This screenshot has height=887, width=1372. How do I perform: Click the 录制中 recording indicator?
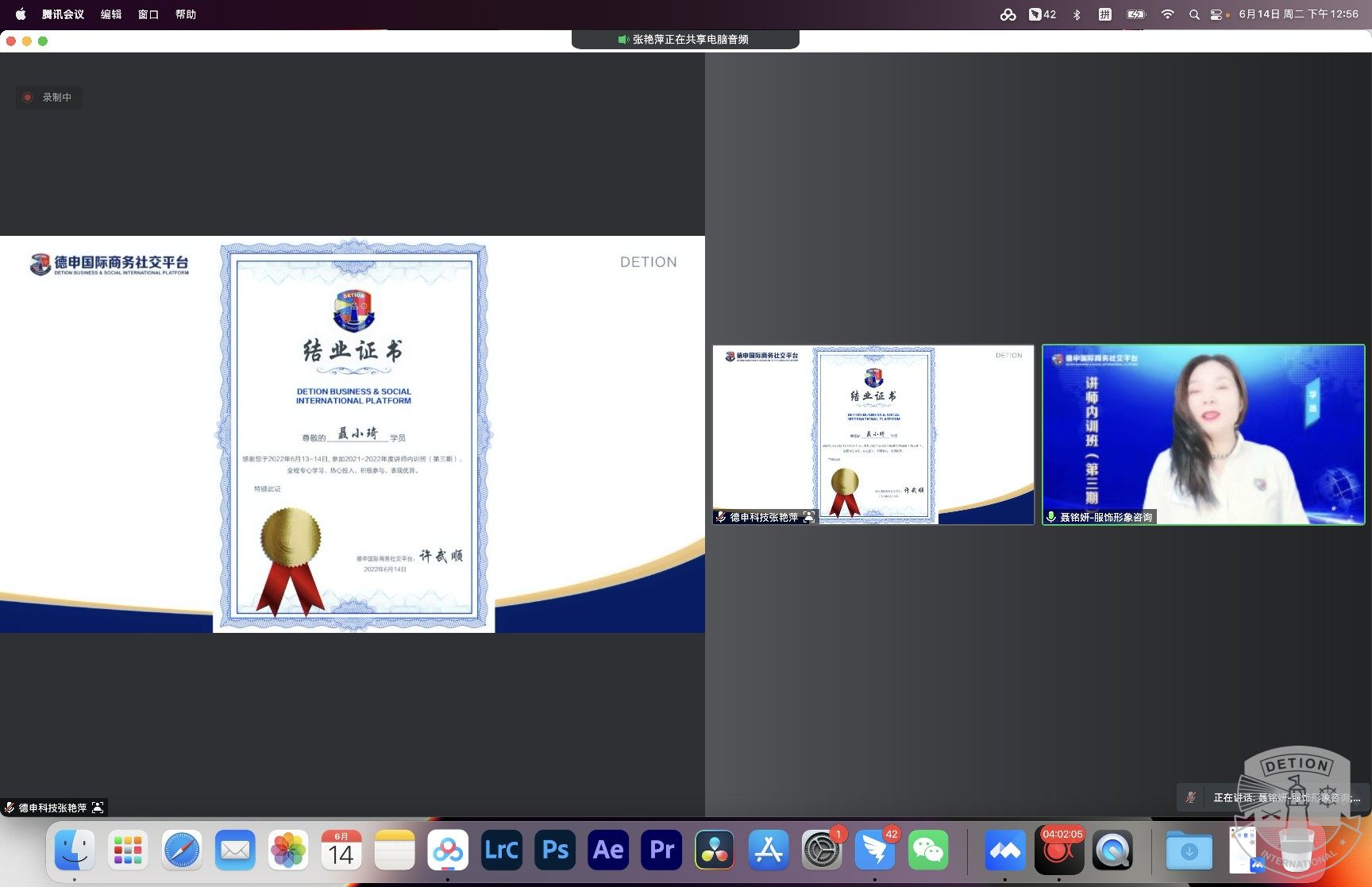coord(48,98)
